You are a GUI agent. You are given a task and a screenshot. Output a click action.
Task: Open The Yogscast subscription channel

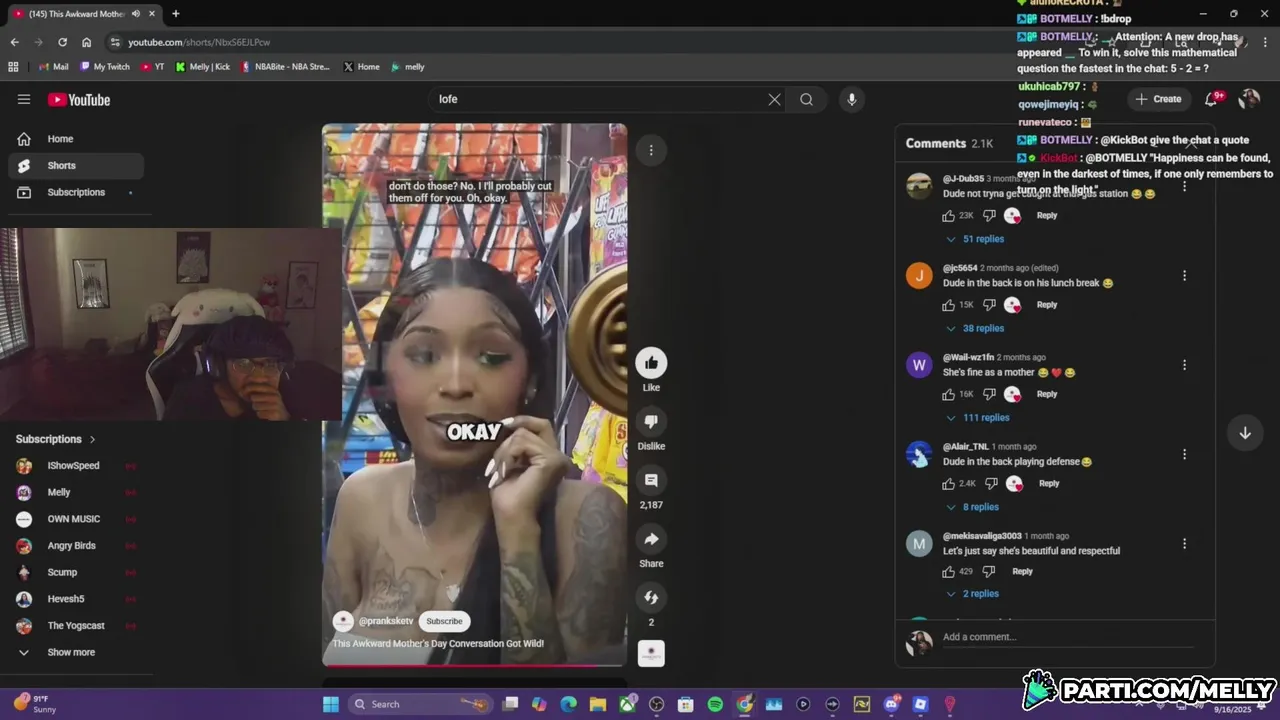(76, 626)
